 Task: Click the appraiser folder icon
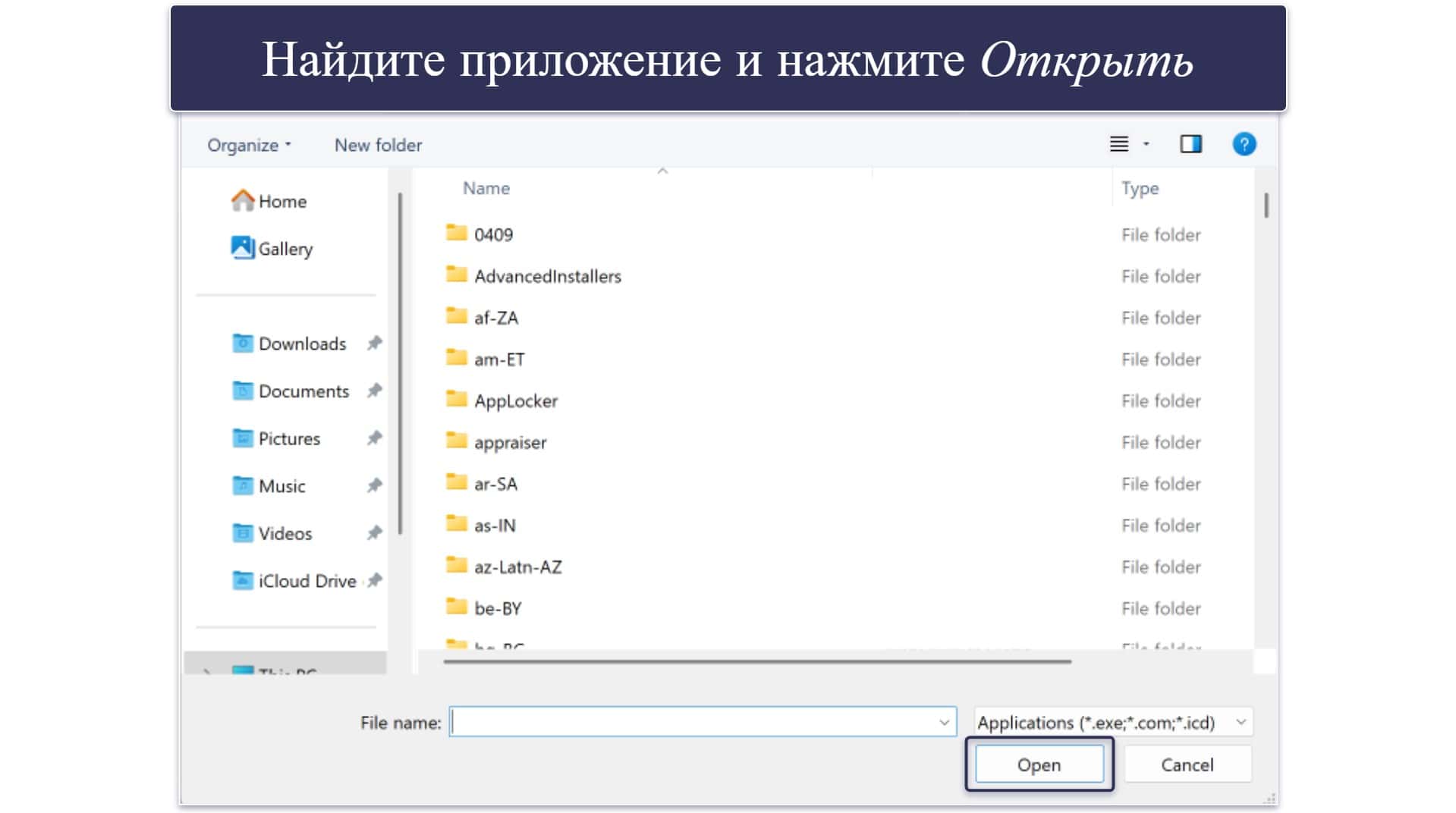(456, 440)
